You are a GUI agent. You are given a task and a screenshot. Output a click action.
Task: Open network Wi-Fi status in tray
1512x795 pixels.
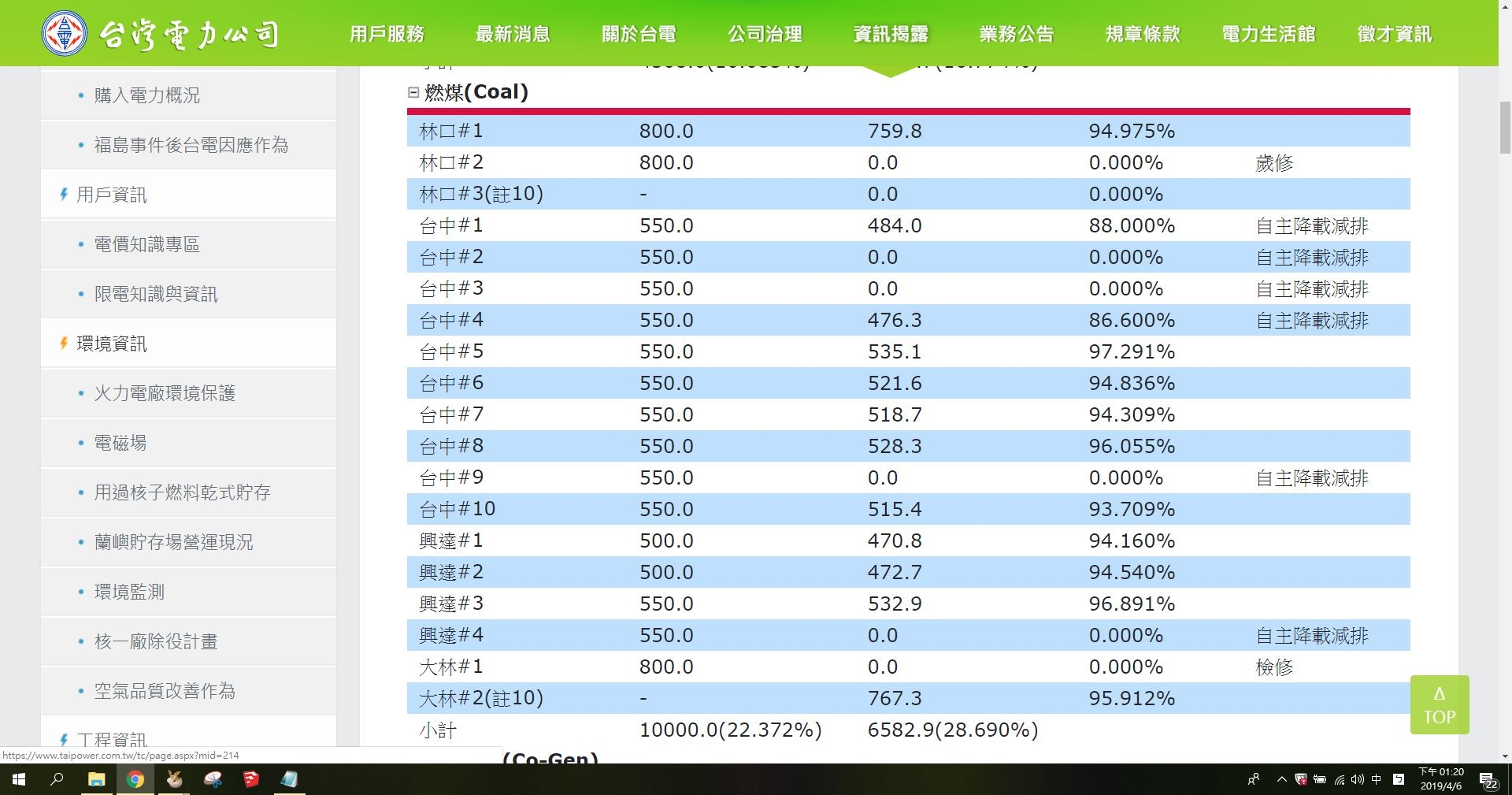(1339, 779)
